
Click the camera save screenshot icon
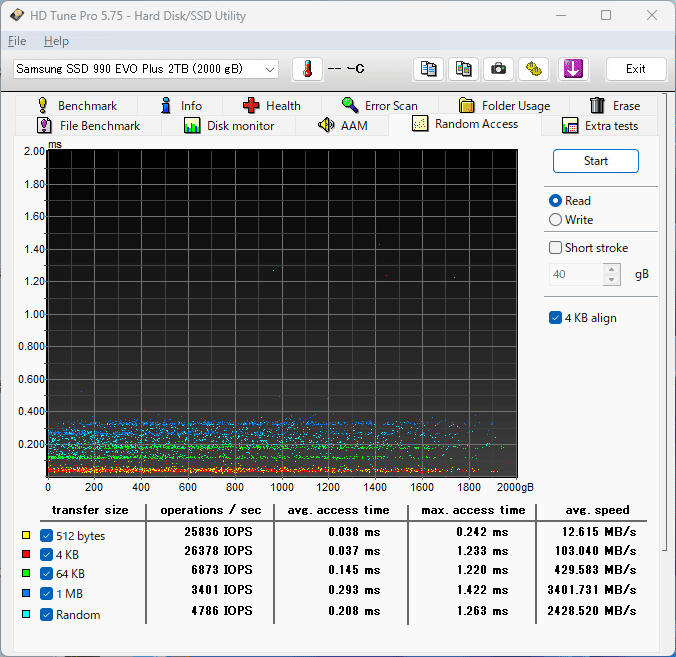coord(498,69)
